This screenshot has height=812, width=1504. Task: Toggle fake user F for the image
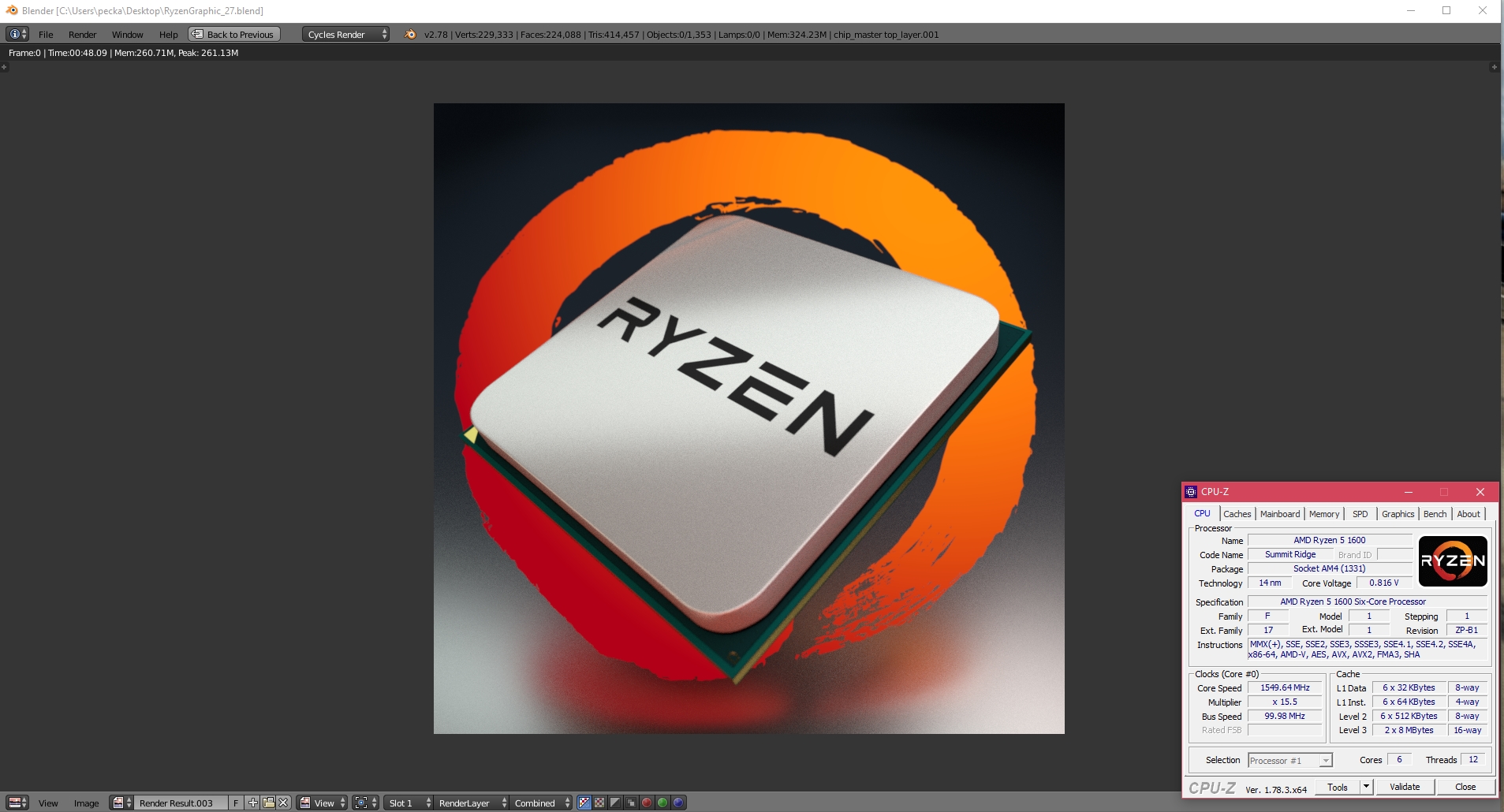(x=235, y=803)
